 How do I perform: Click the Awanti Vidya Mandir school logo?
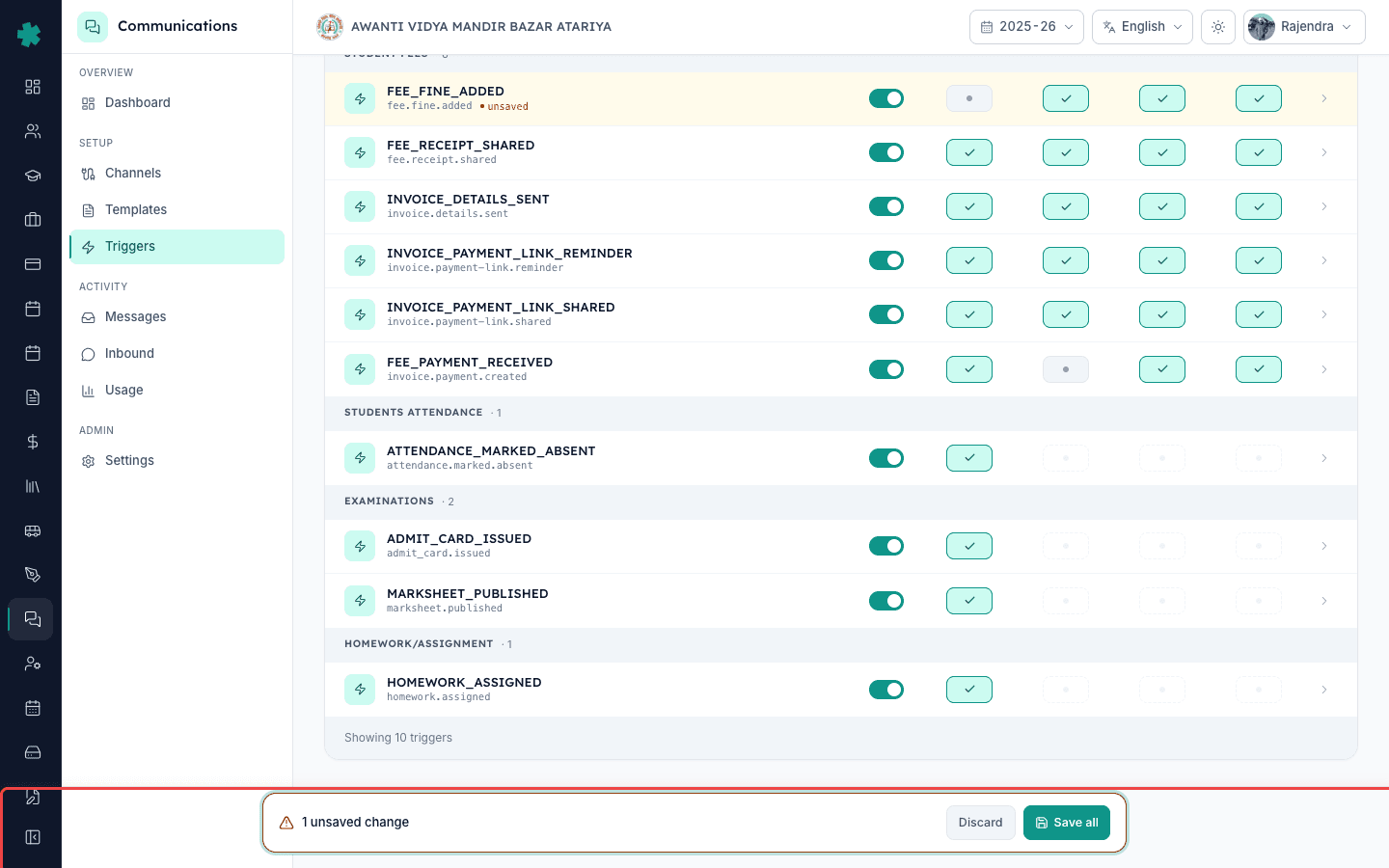(x=330, y=27)
